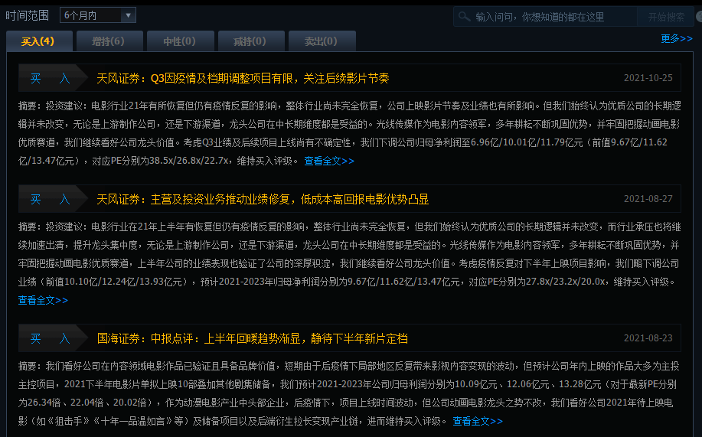Select the 买入(4) tab

[x=39, y=41]
